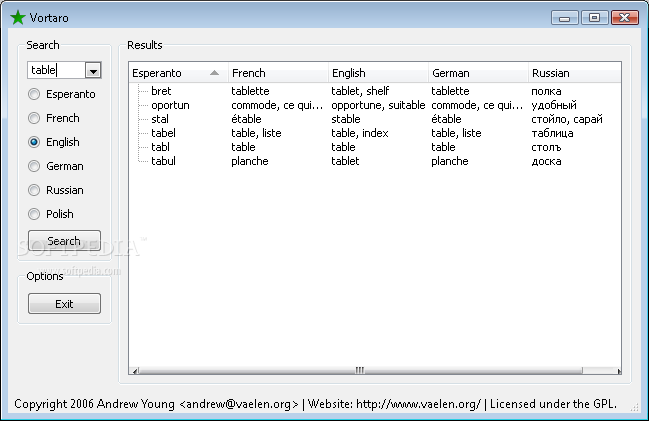Click the window resize grip in the corner
The height and width of the screenshot is (421, 649).
[635, 407]
